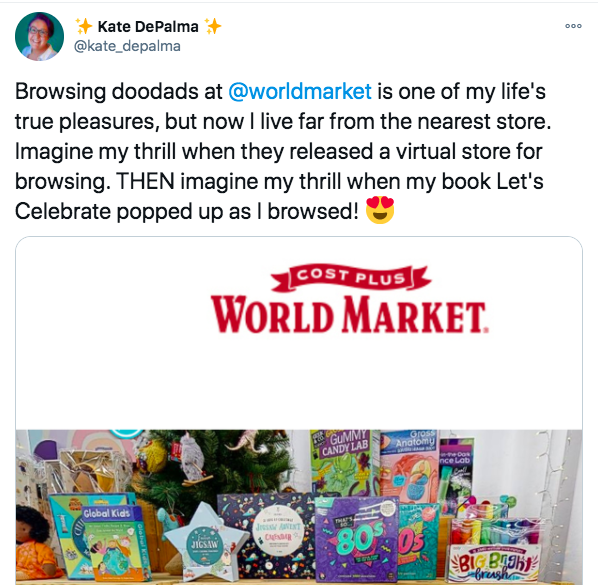The width and height of the screenshot is (598, 585).
Task: Click the doll at photo's left edge
Action: 35,543
